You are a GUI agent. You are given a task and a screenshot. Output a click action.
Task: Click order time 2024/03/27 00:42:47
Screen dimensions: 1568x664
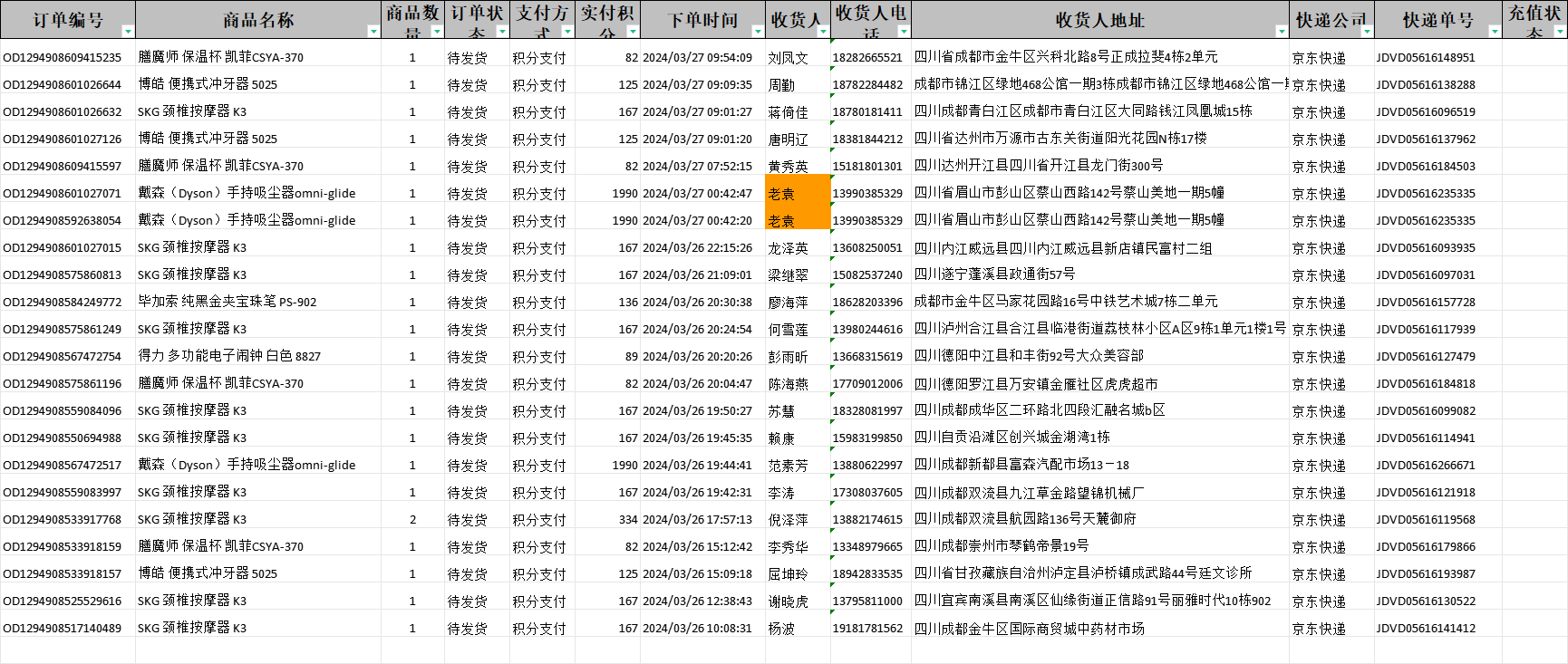click(x=698, y=193)
